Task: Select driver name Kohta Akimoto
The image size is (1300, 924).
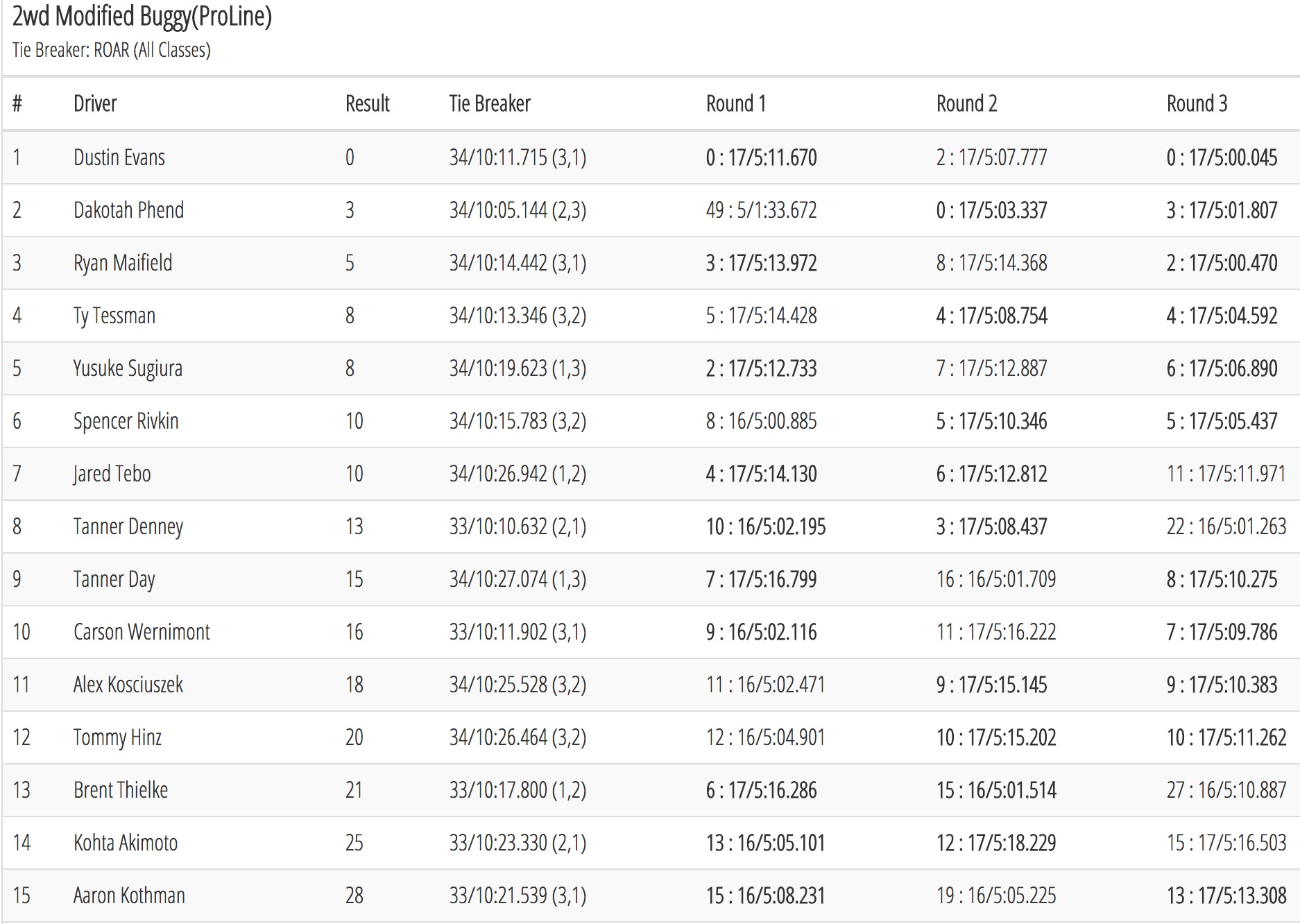Action: [126, 843]
